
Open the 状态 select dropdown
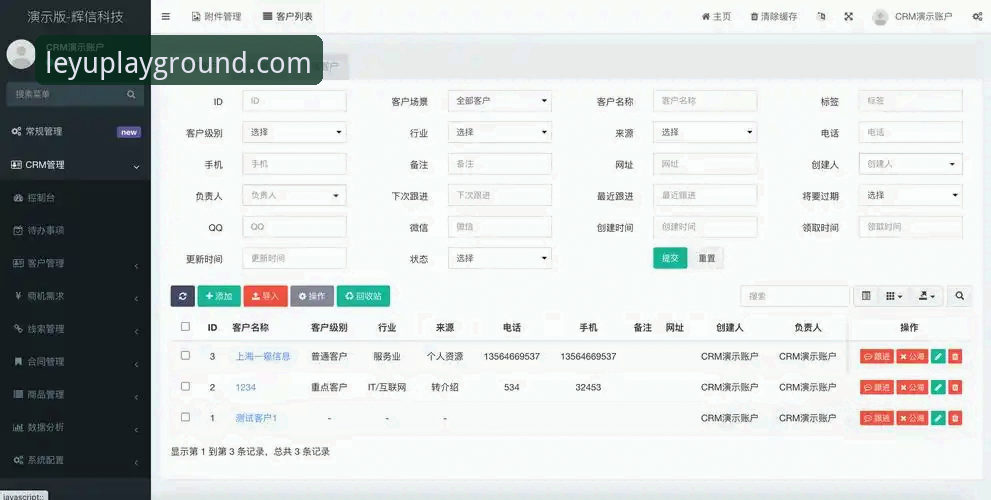[x=499, y=259]
